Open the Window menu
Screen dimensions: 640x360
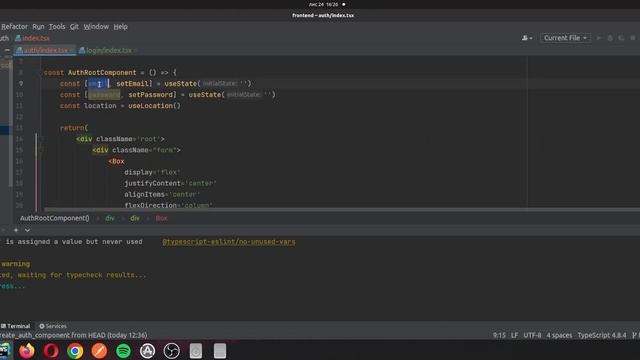pyautogui.click(x=96, y=27)
